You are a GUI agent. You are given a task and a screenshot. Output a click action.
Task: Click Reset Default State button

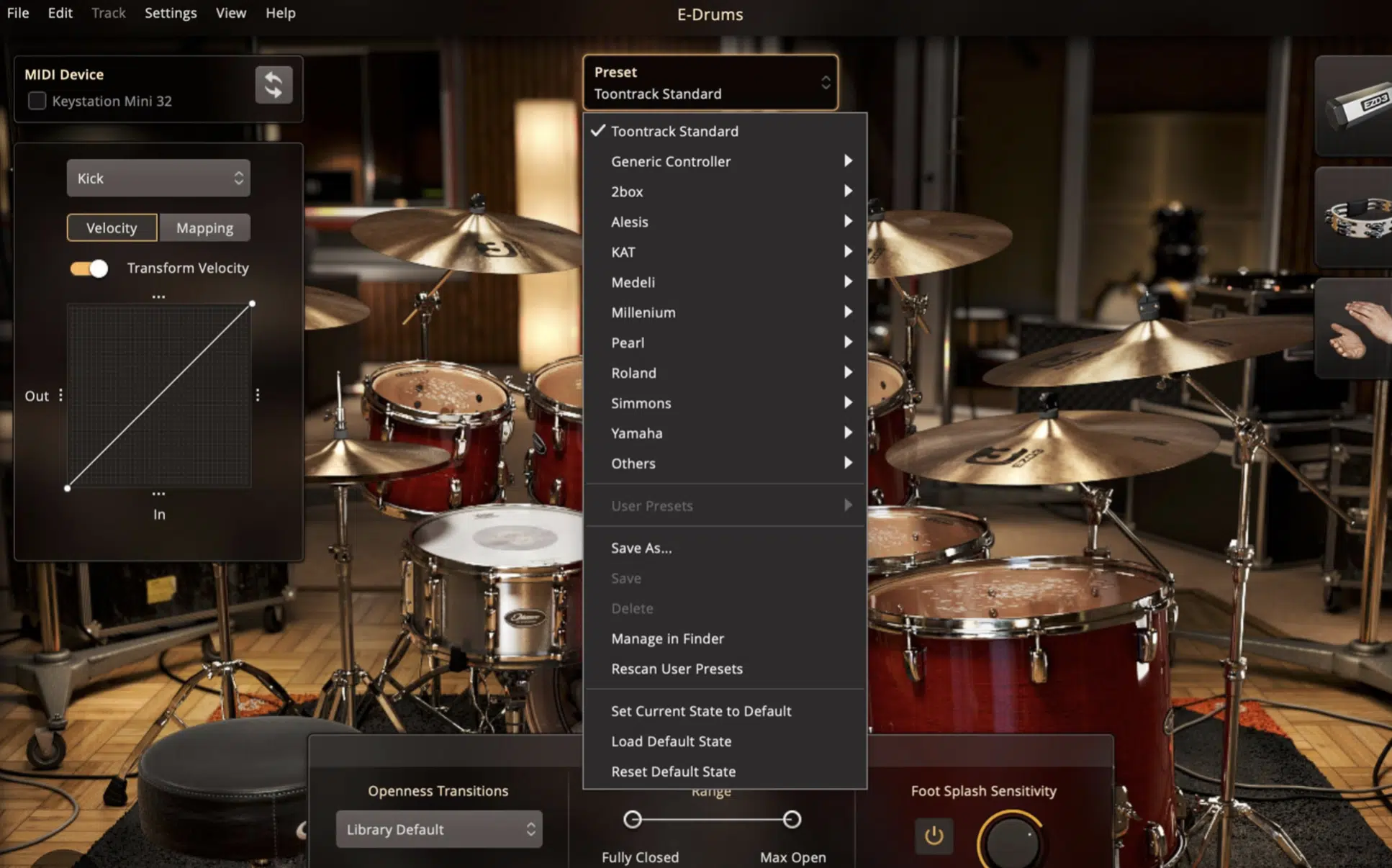[674, 771]
